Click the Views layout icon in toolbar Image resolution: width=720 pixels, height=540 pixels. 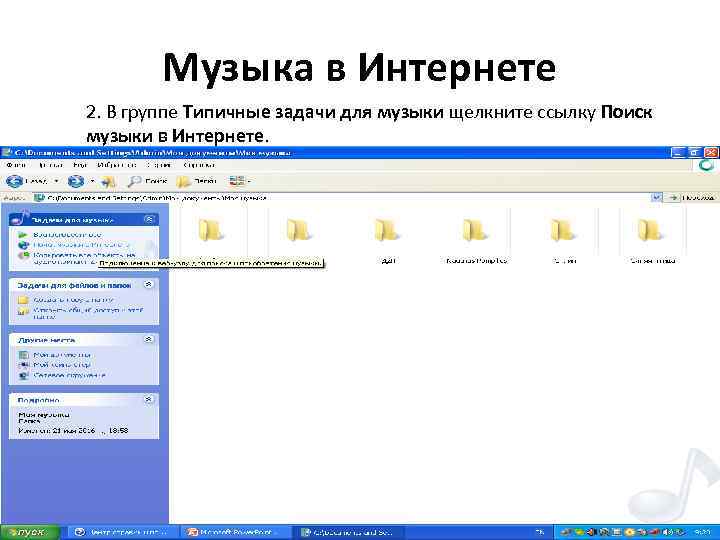pyautogui.click(x=237, y=181)
